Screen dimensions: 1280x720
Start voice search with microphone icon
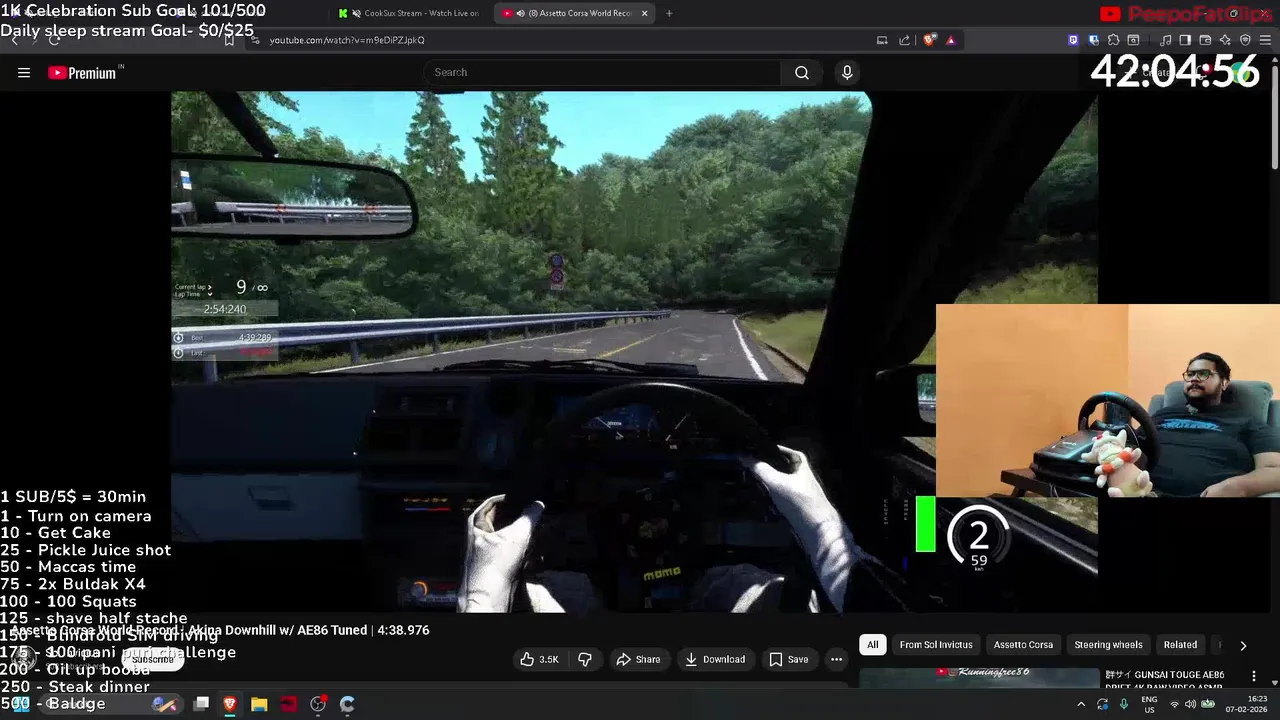pyautogui.click(x=847, y=72)
